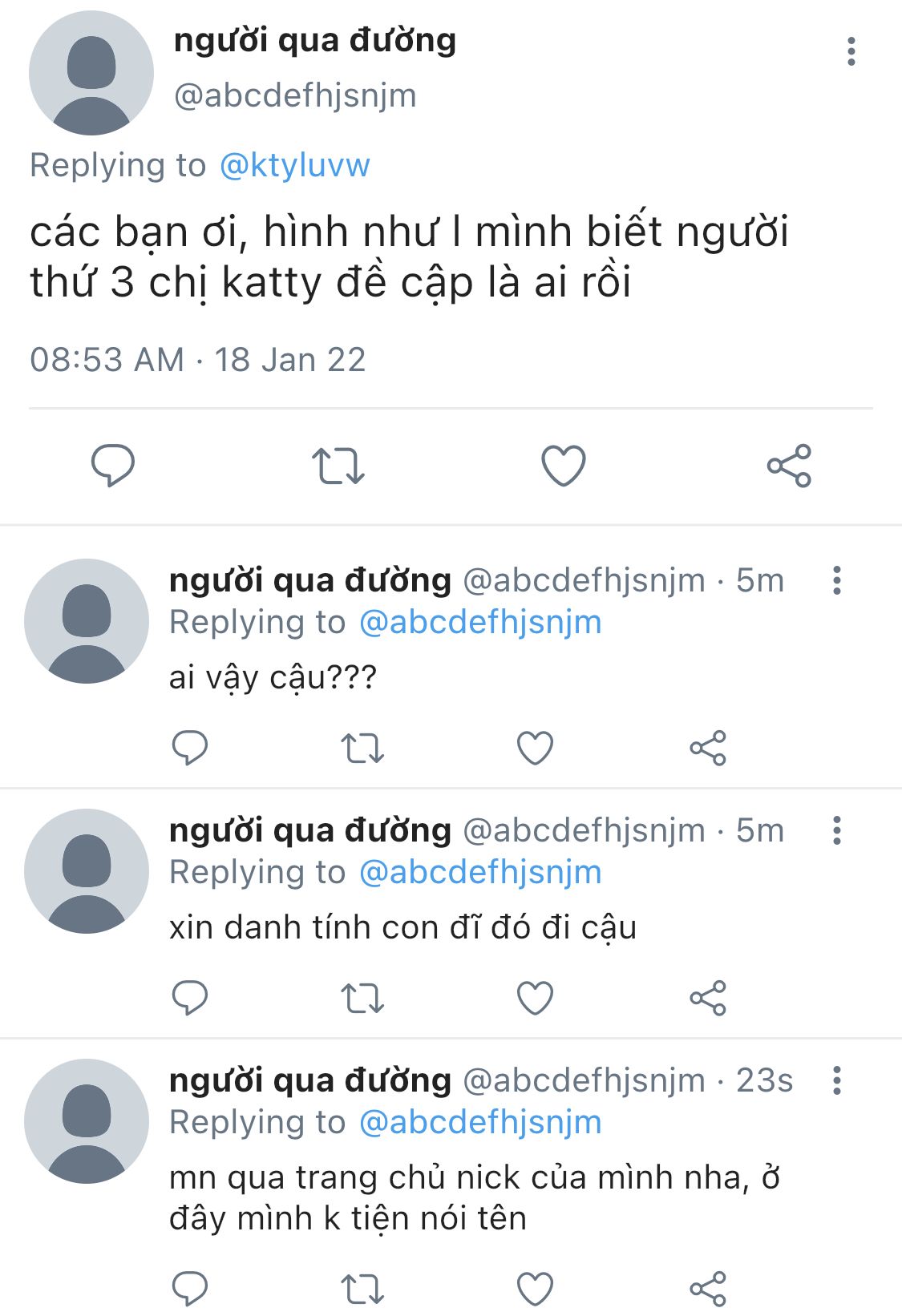
Task: Open the @ktyluvw profile link
Action: pos(294,165)
